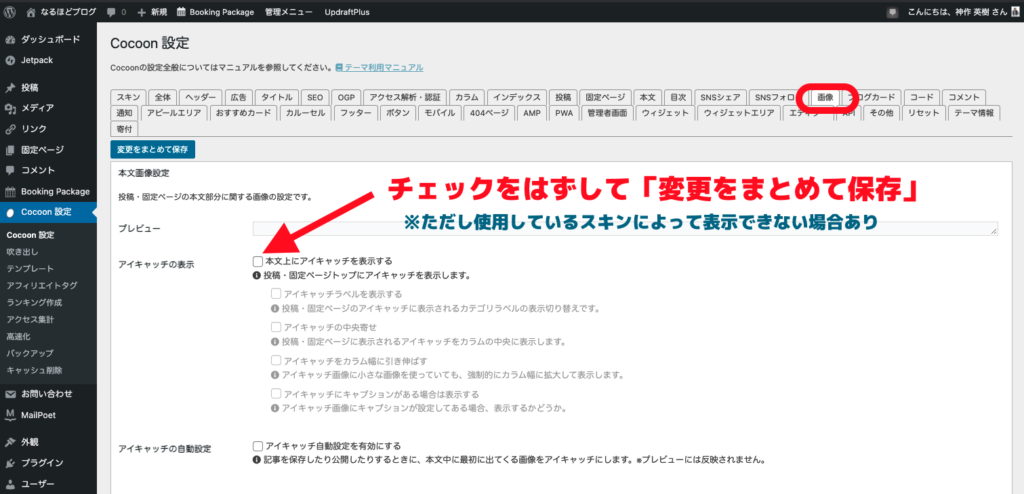Click the book icon beside テーマ利用マニュアル

point(339,67)
